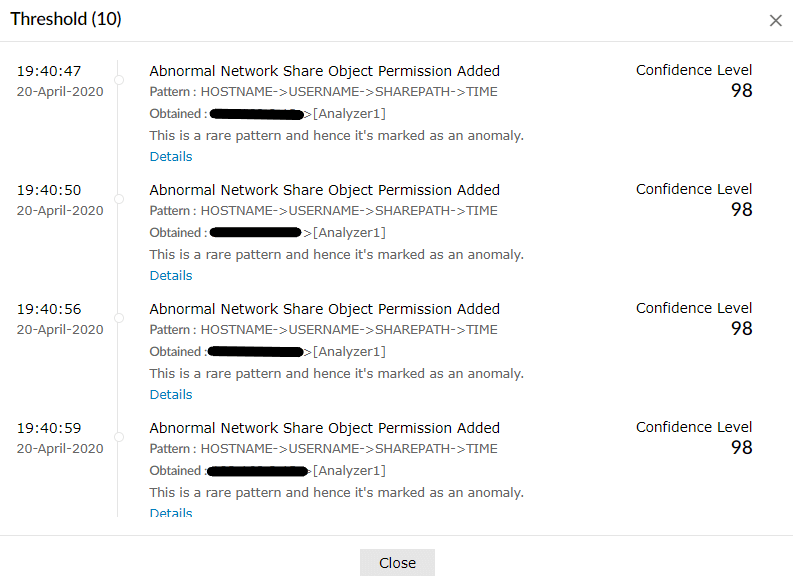
Task: Click the anomaly heading for the 19:40:56 entry
Action: click(324, 309)
